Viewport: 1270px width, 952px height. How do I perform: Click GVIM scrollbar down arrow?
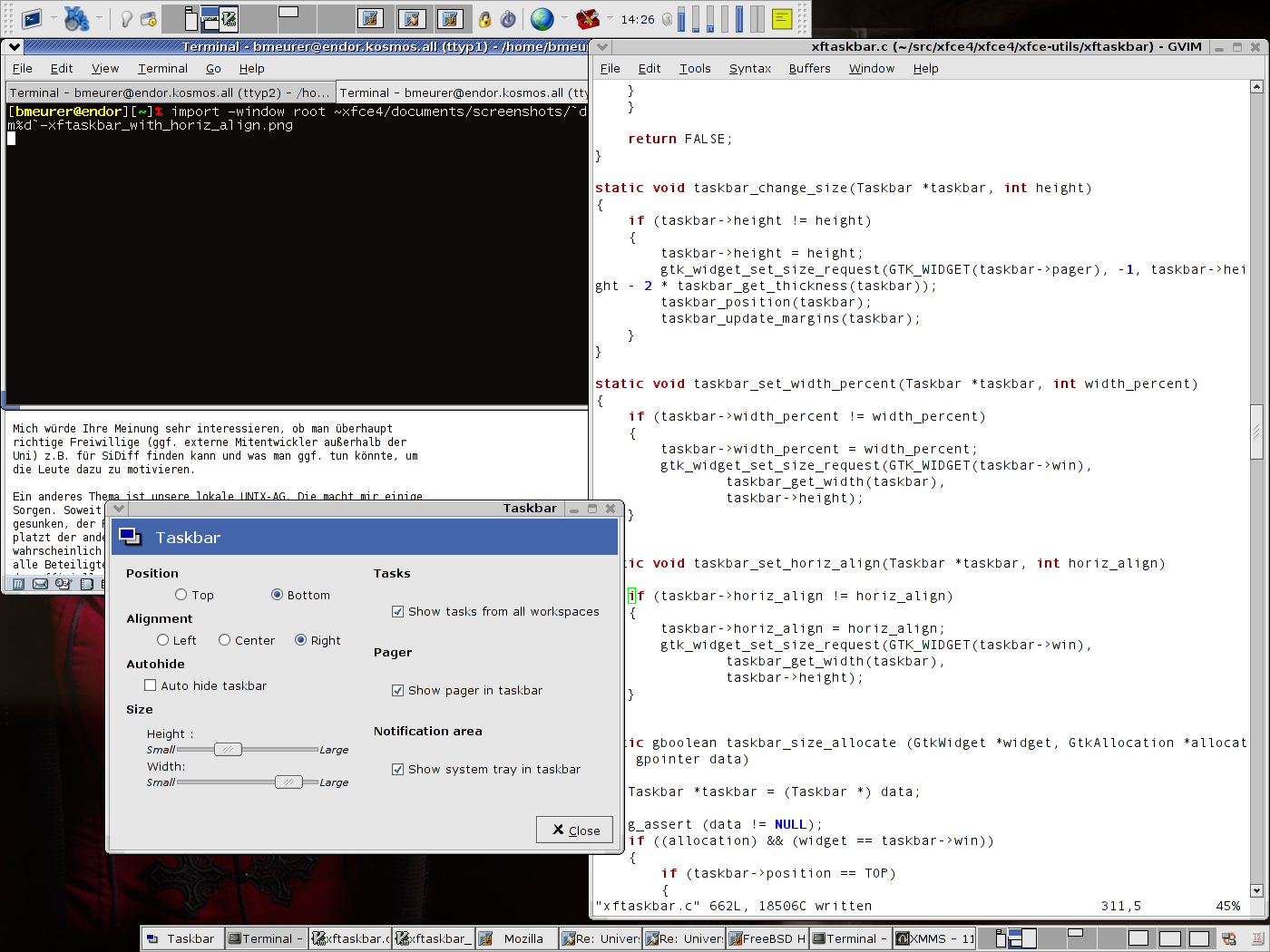click(1256, 890)
